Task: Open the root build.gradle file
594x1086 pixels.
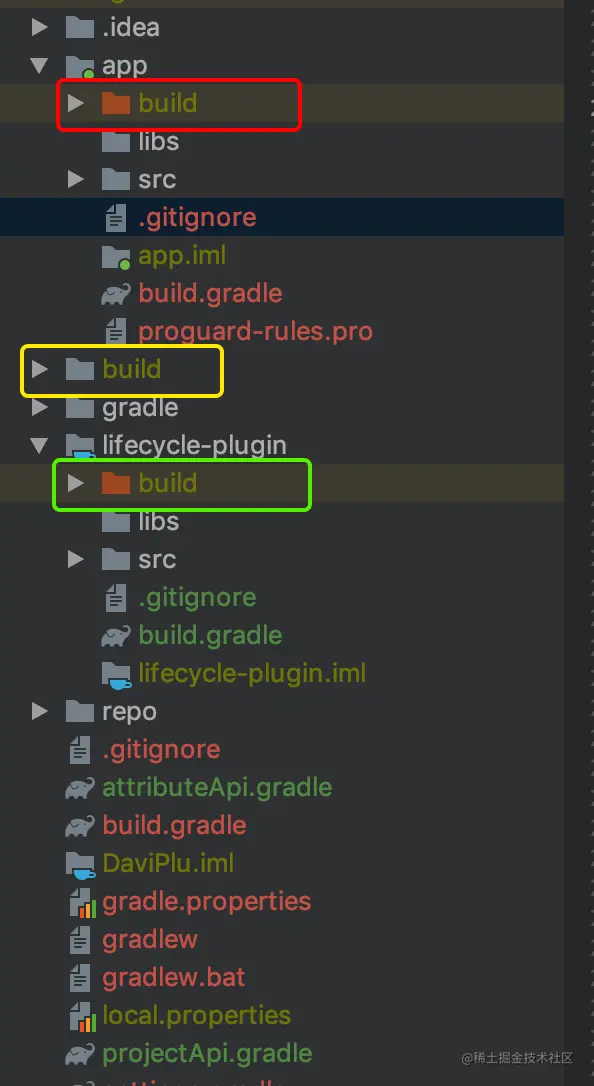Action: (170, 825)
